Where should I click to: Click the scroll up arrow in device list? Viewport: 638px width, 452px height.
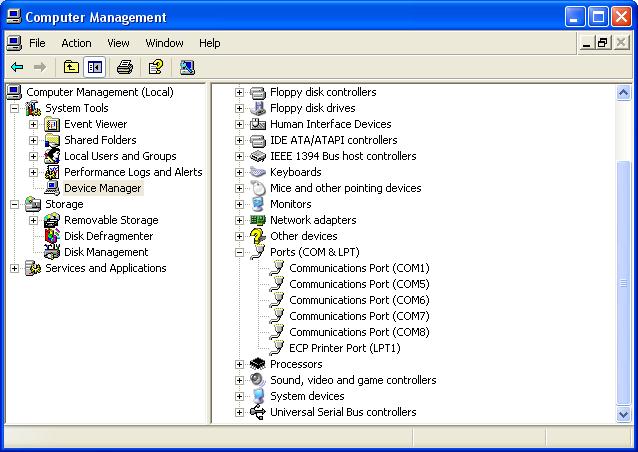pos(623,93)
